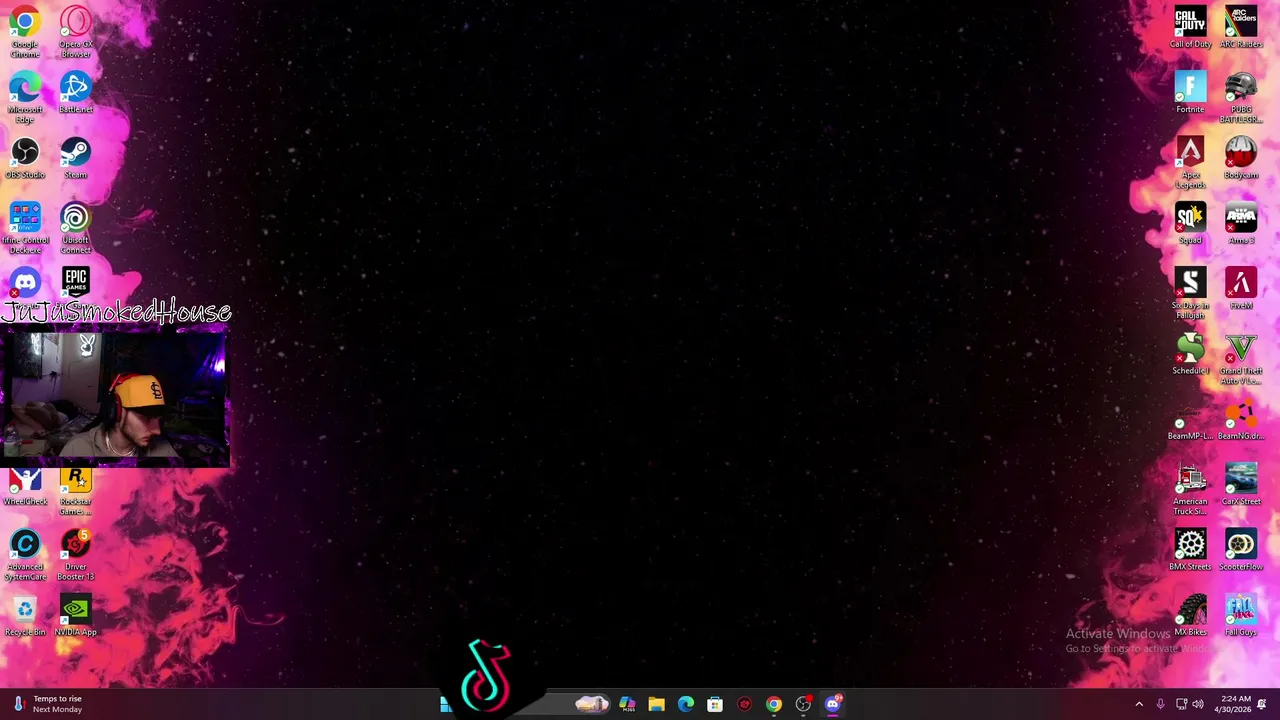The width and height of the screenshot is (1280, 720).
Task: Open Microsoft 365 Copilot taskbar icon
Action: (627, 704)
